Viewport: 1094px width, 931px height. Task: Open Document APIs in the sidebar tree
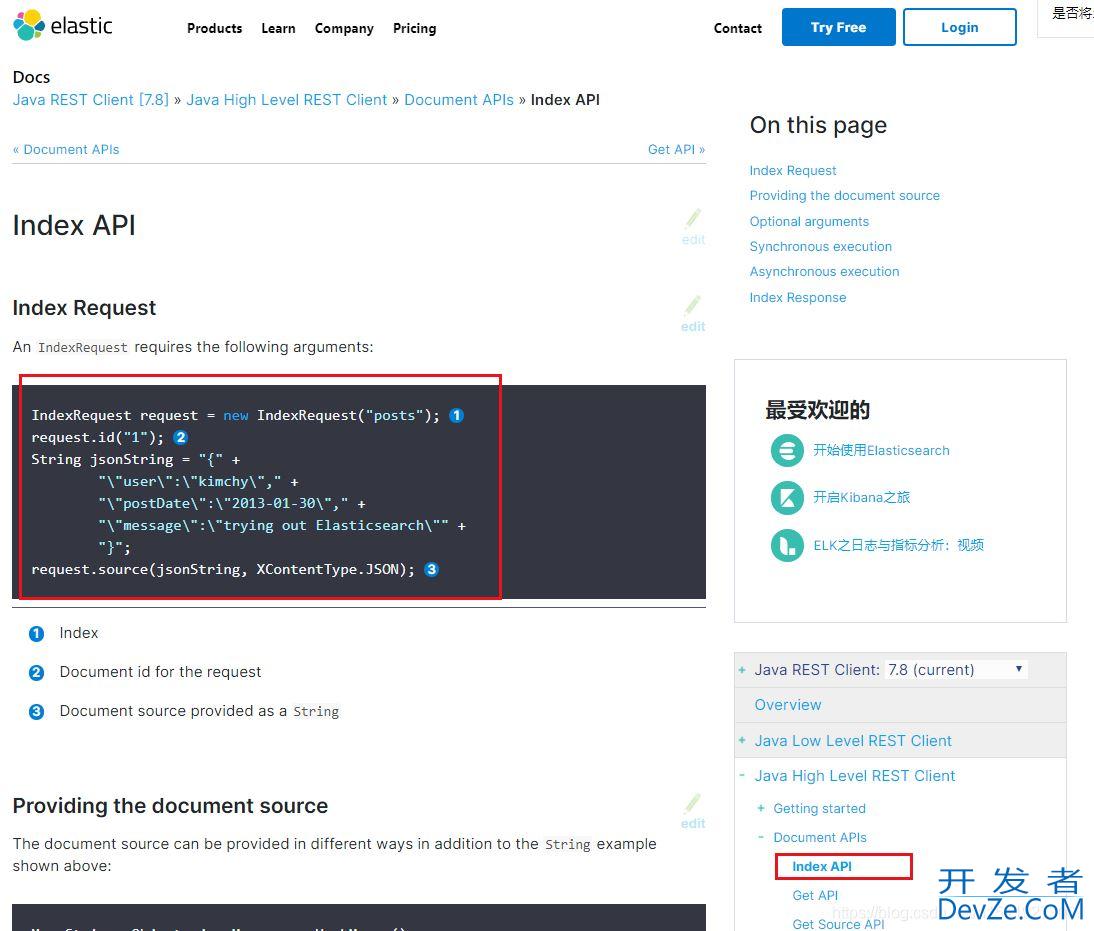pos(820,837)
